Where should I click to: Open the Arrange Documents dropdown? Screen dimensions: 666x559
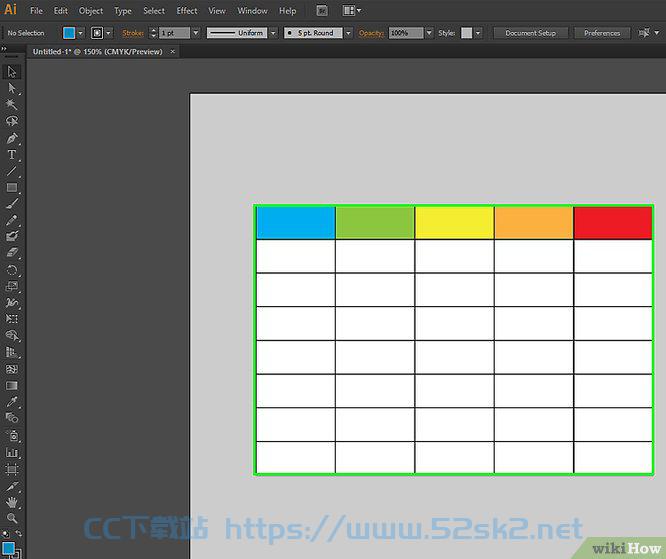tap(352, 11)
